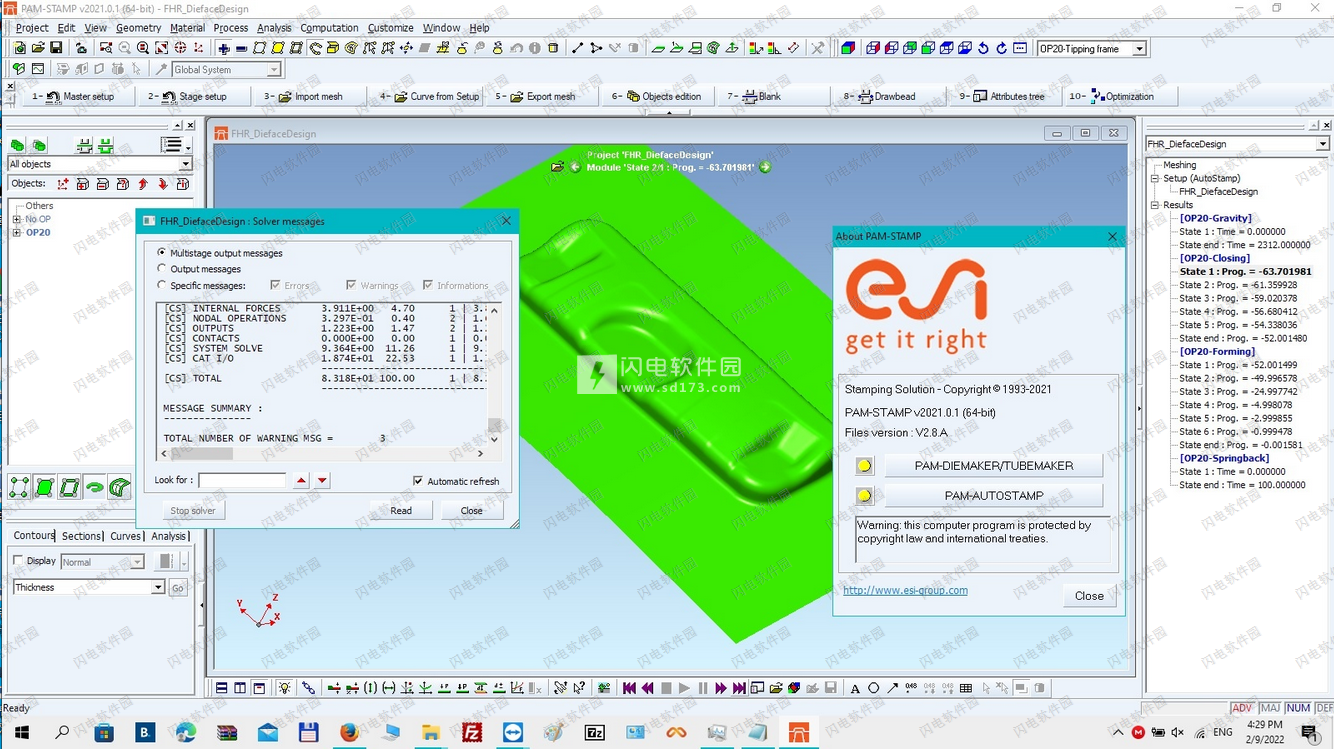The height and width of the screenshot is (749, 1334).
Task: Open the esi-group.com link
Action: tap(905, 590)
